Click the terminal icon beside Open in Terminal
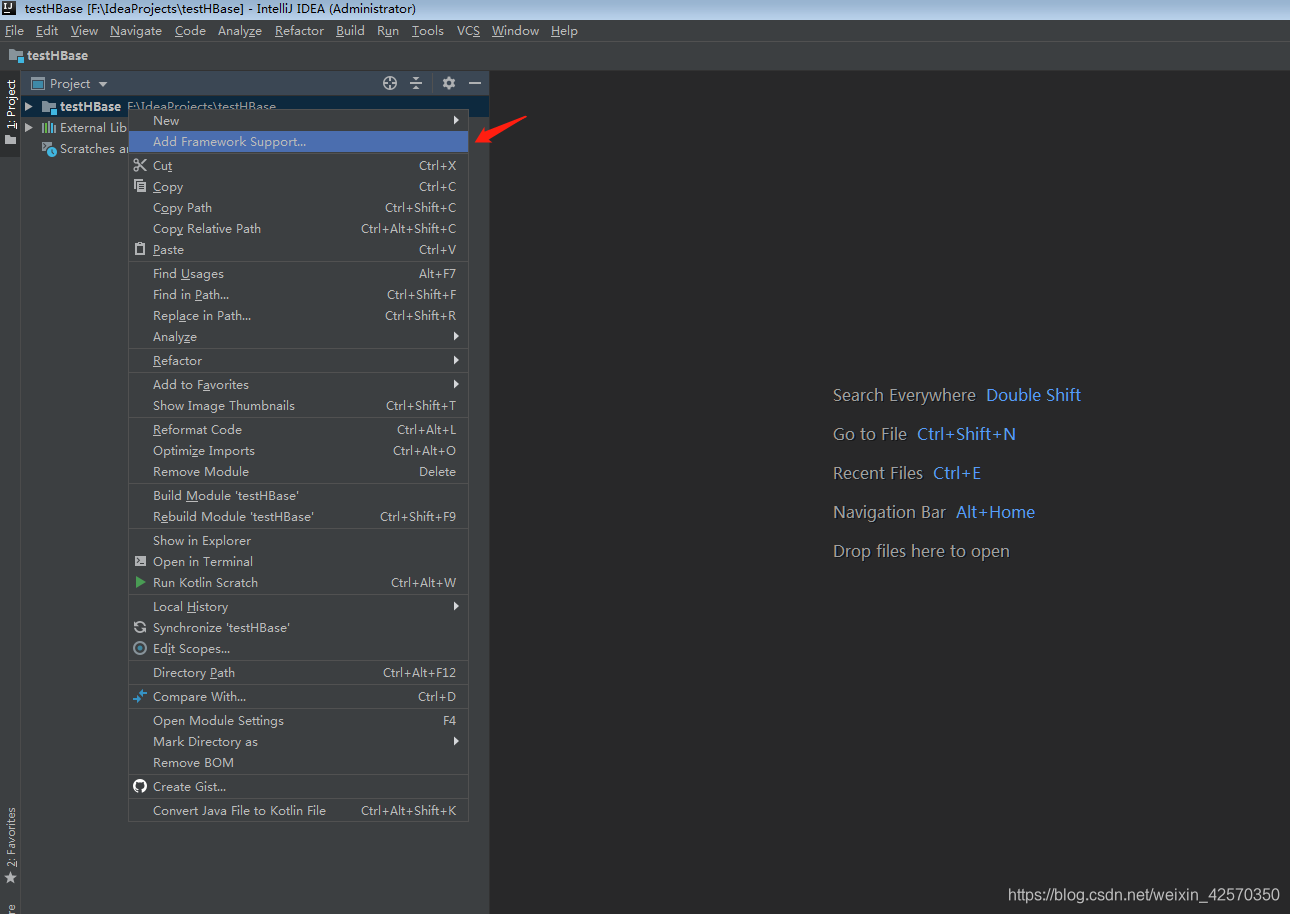This screenshot has width=1290, height=914. (140, 561)
